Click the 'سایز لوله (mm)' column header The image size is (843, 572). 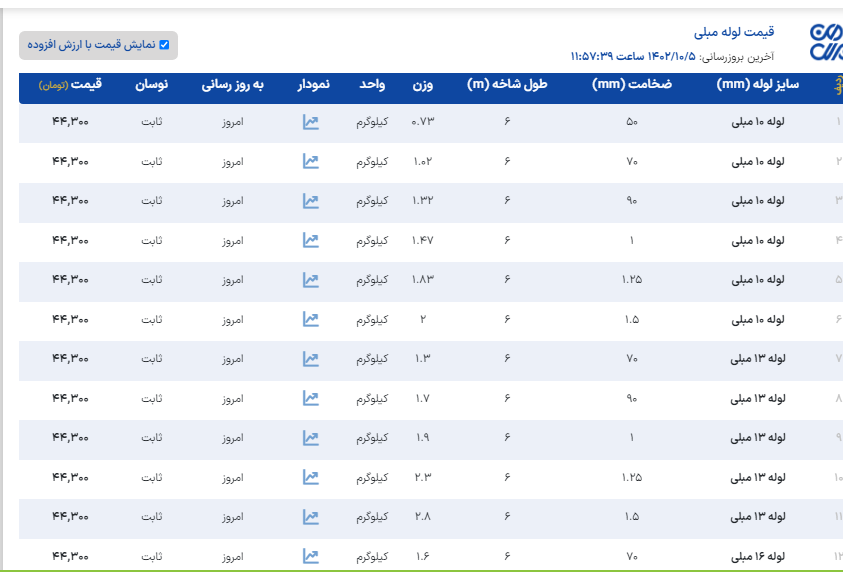pos(758,86)
